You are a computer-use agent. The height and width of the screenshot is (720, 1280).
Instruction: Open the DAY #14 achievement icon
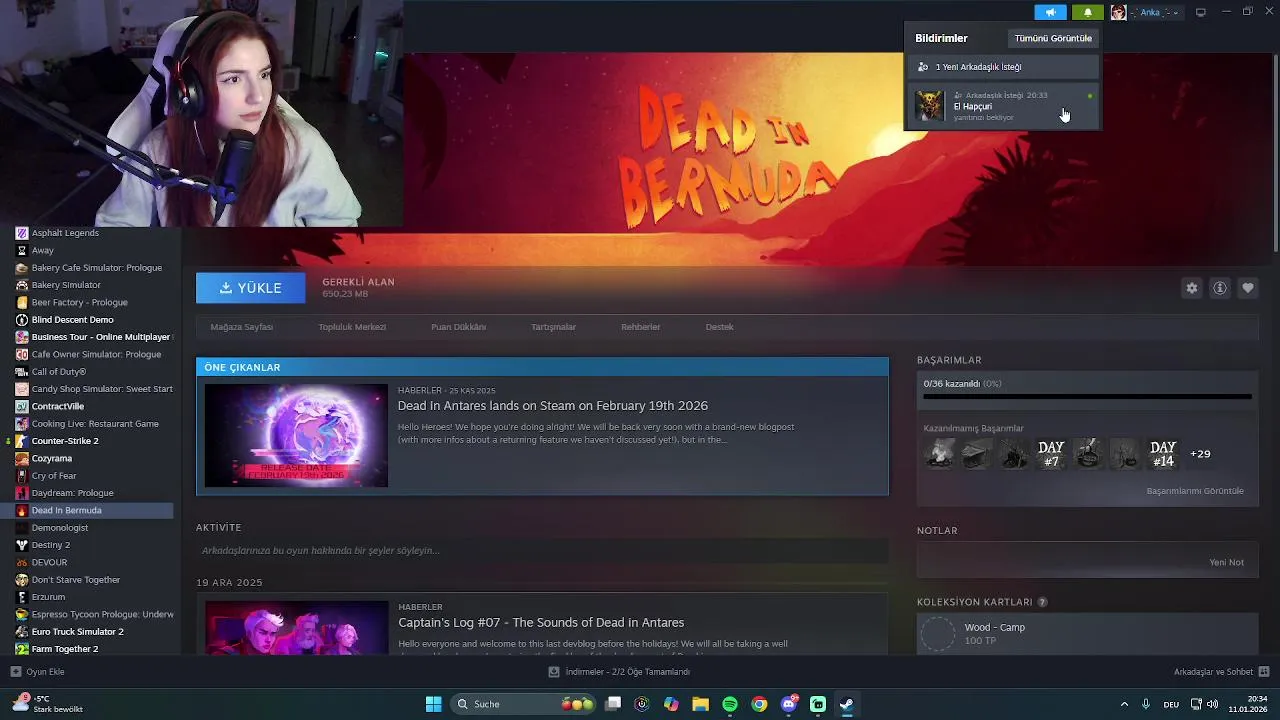tap(1163, 454)
